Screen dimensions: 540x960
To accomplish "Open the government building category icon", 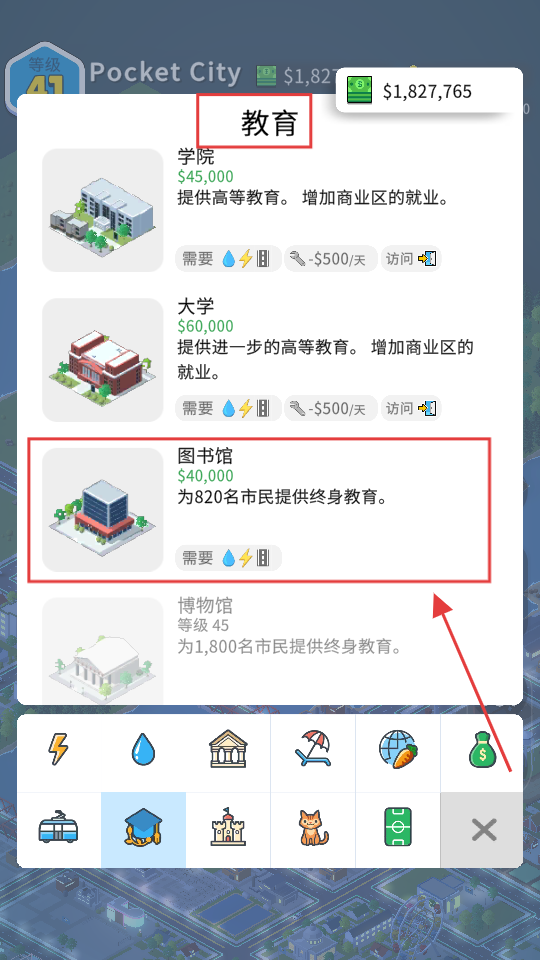I will (228, 749).
